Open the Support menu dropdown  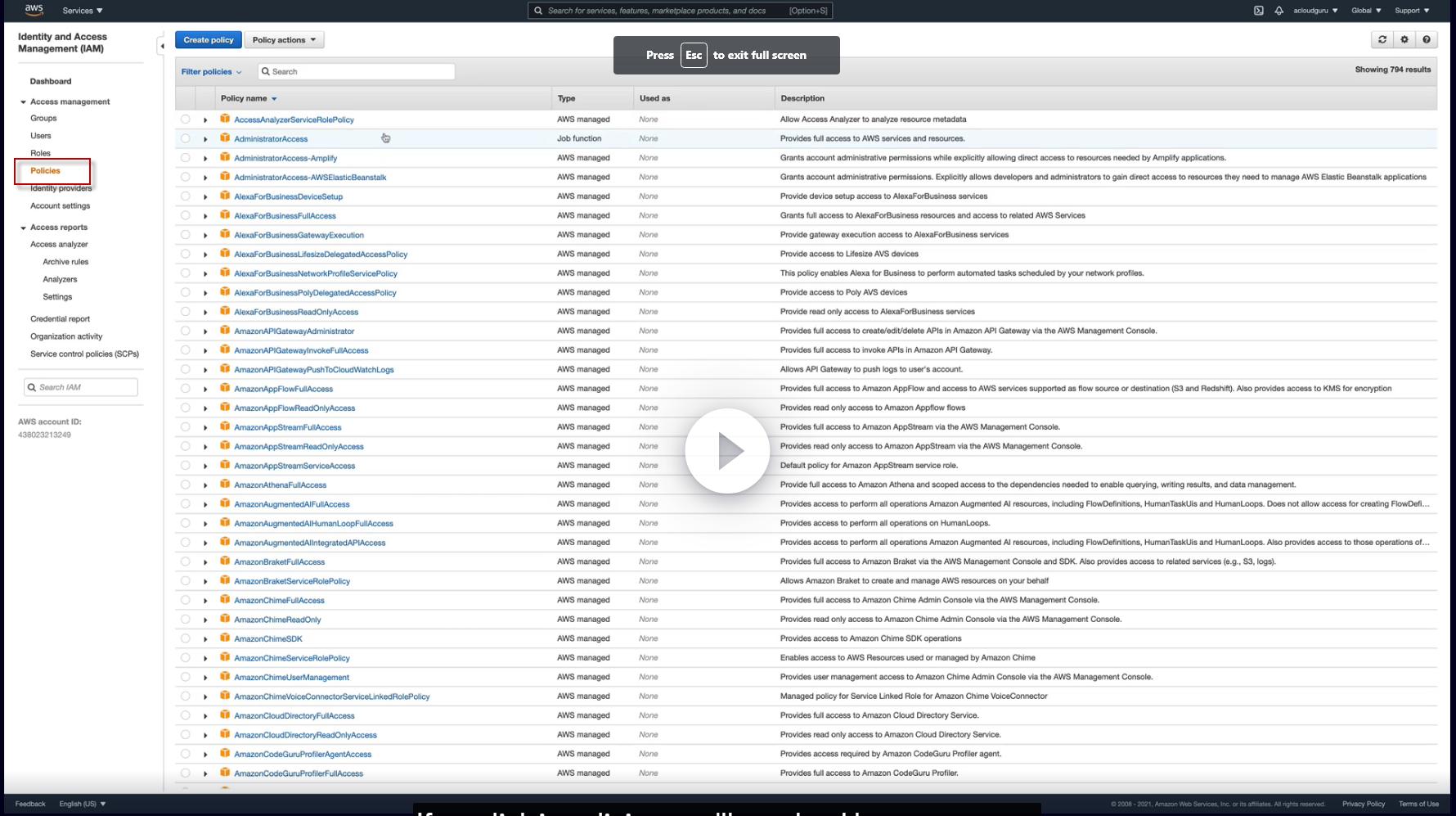click(x=1412, y=11)
